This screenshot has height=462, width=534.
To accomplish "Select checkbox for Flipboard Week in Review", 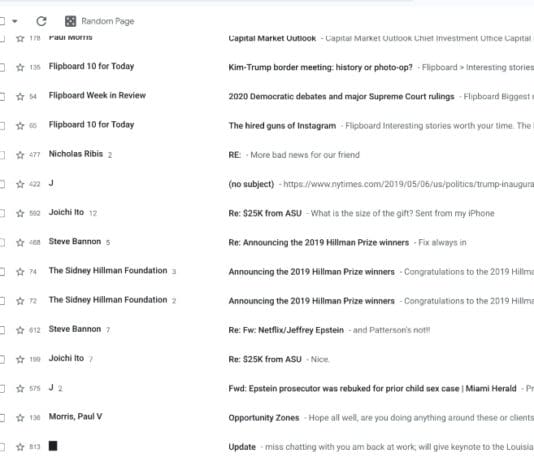I will 2,97.
